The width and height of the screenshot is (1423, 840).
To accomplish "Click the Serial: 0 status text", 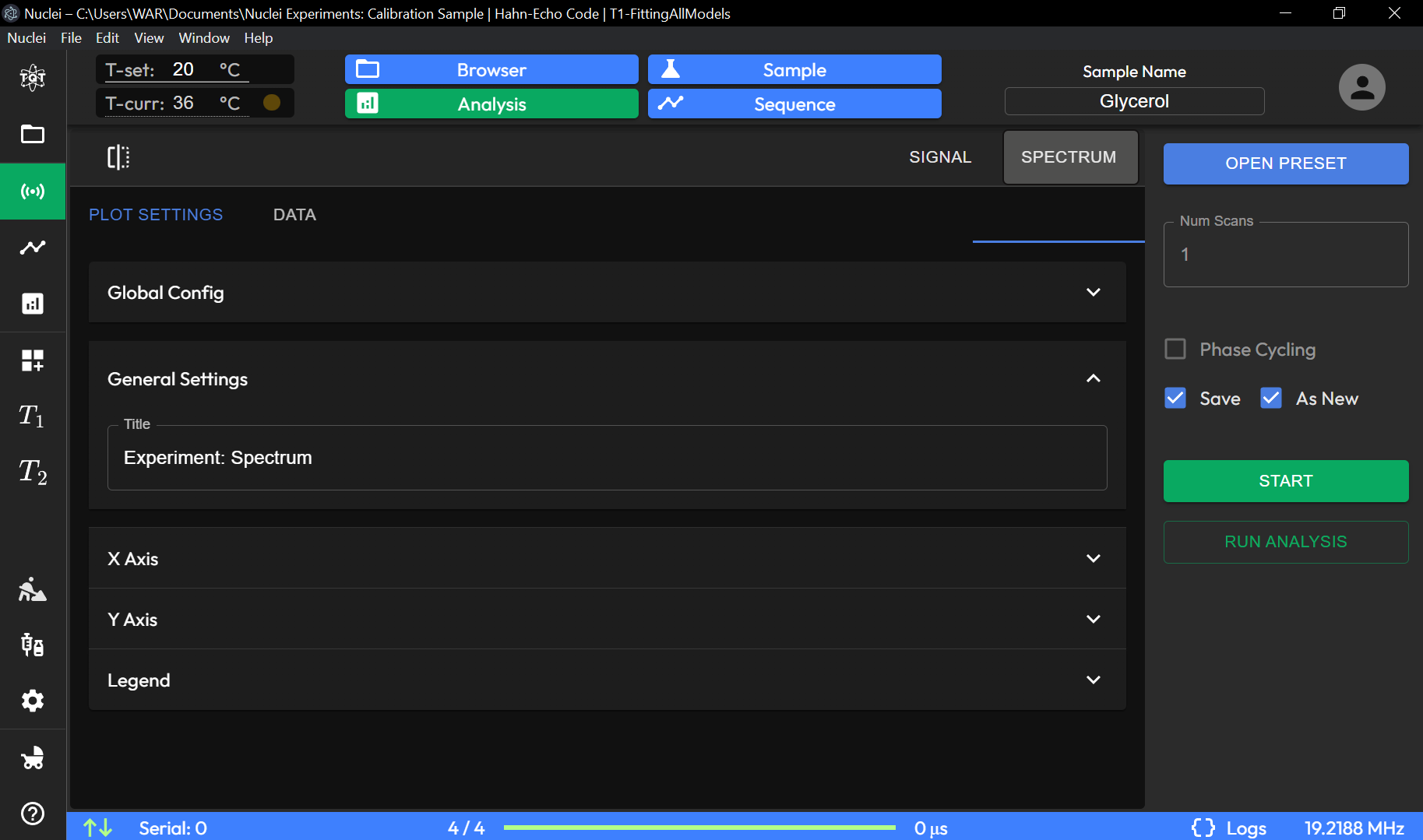I will (173, 828).
